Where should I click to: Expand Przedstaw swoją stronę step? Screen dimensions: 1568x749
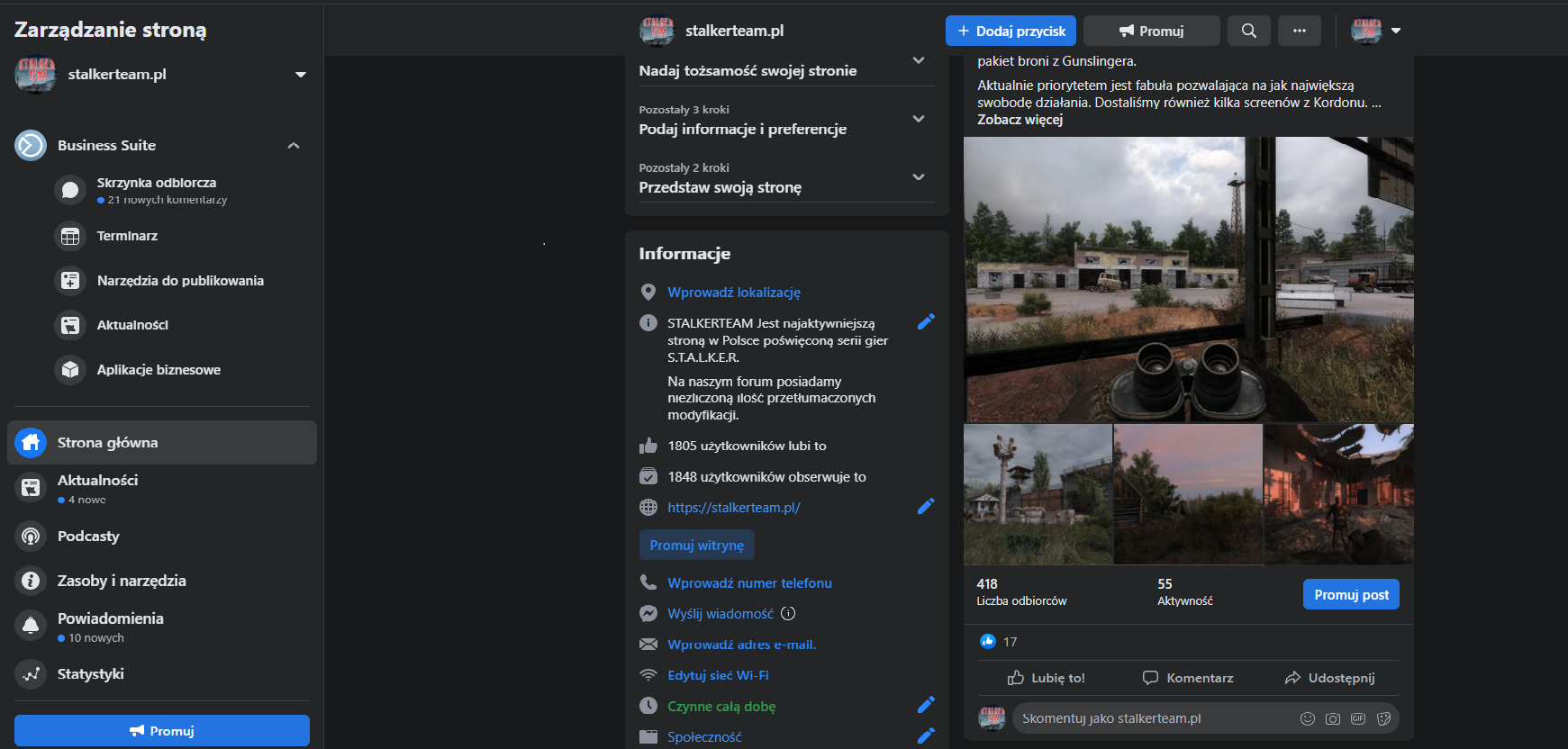[x=919, y=177]
